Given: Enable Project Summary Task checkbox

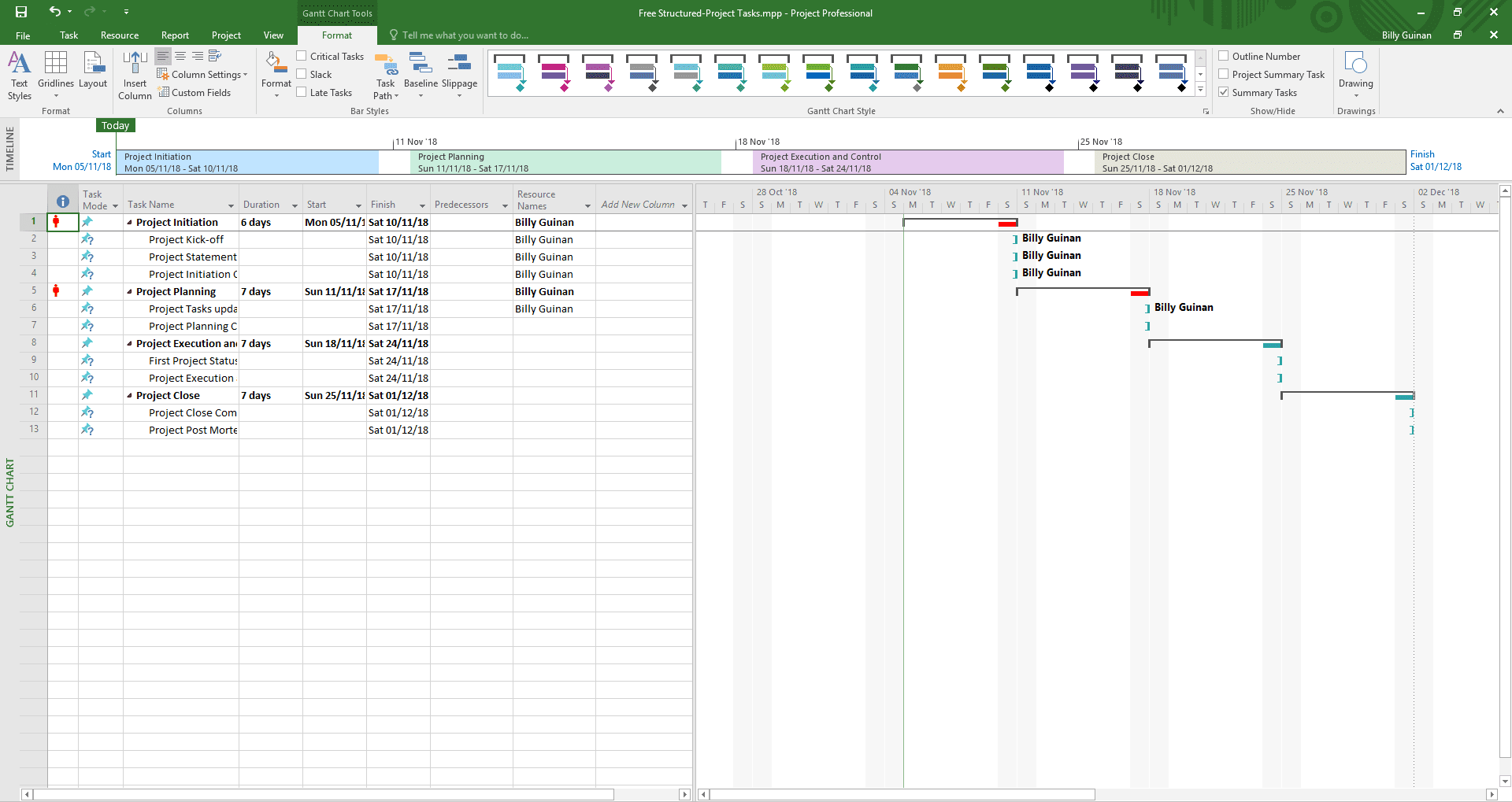Looking at the screenshot, I should pos(1224,74).
